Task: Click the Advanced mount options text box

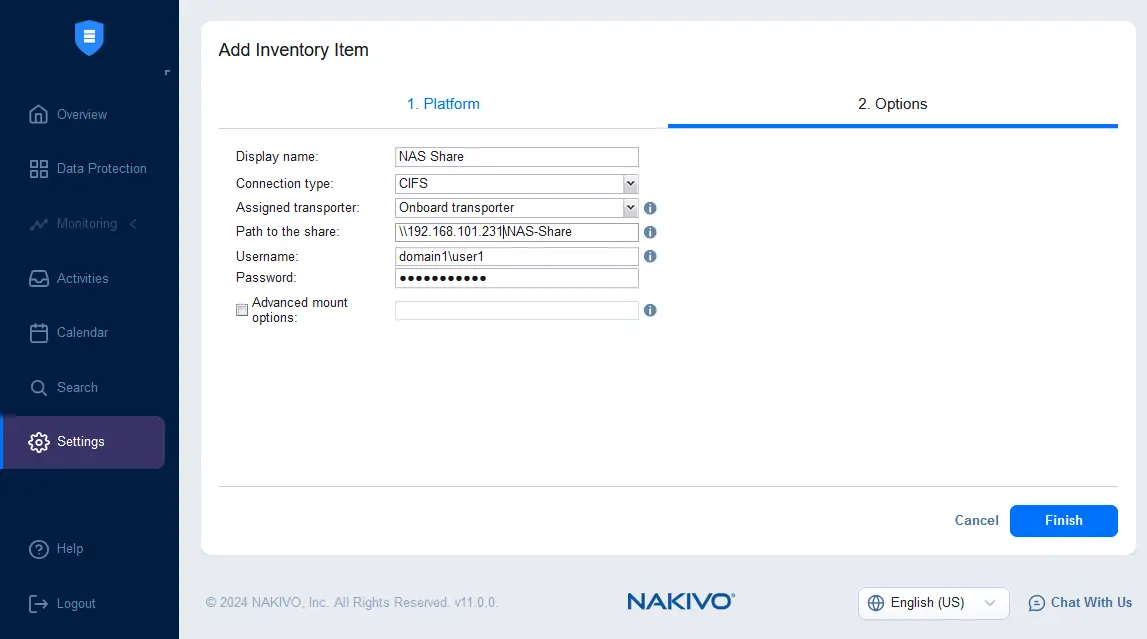Action: tap(516, 310)
